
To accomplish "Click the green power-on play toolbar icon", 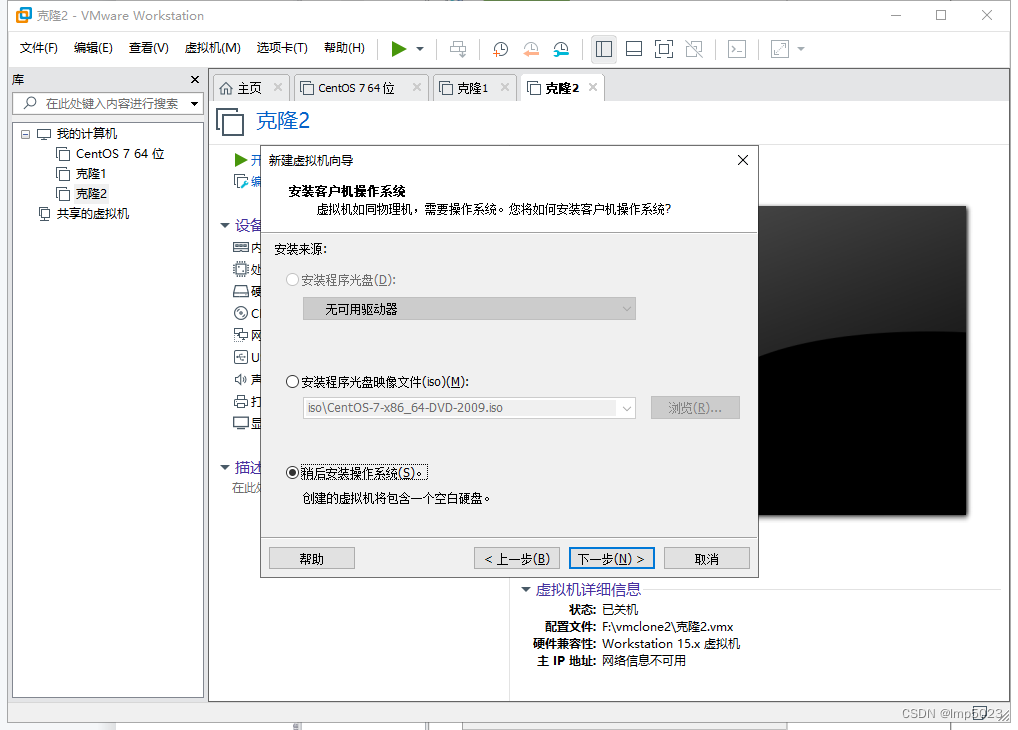I will point(399,49).
